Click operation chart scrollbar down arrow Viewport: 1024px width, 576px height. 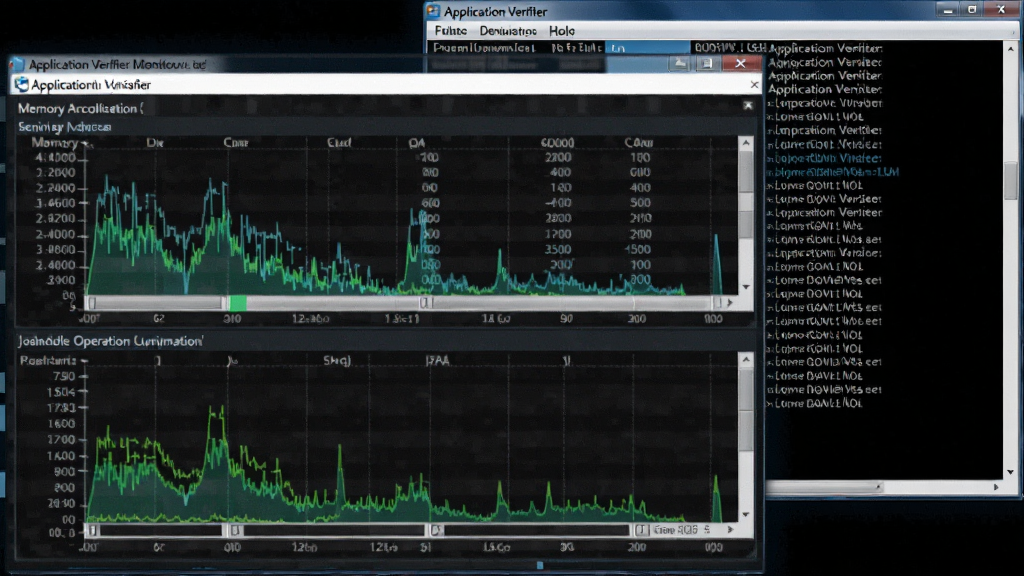(x=746, y=515)
